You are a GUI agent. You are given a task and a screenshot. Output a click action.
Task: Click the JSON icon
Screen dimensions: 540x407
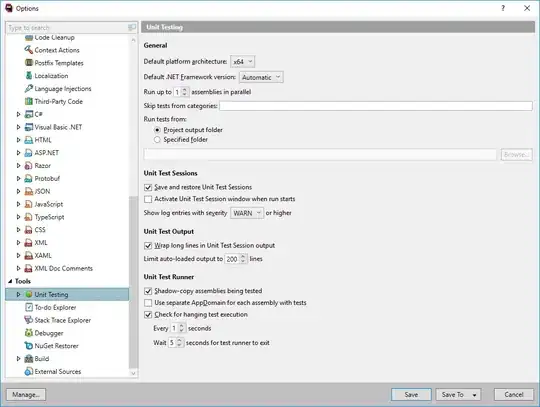tap(29, 191)
